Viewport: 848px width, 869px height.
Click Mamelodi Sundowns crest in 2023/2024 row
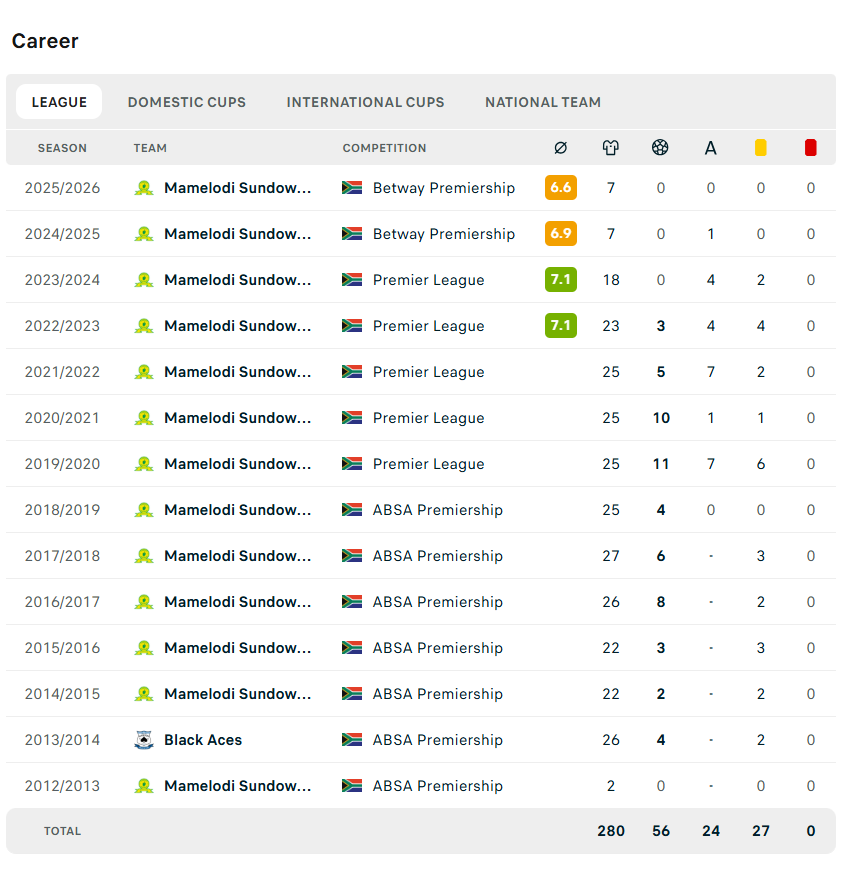144,280
